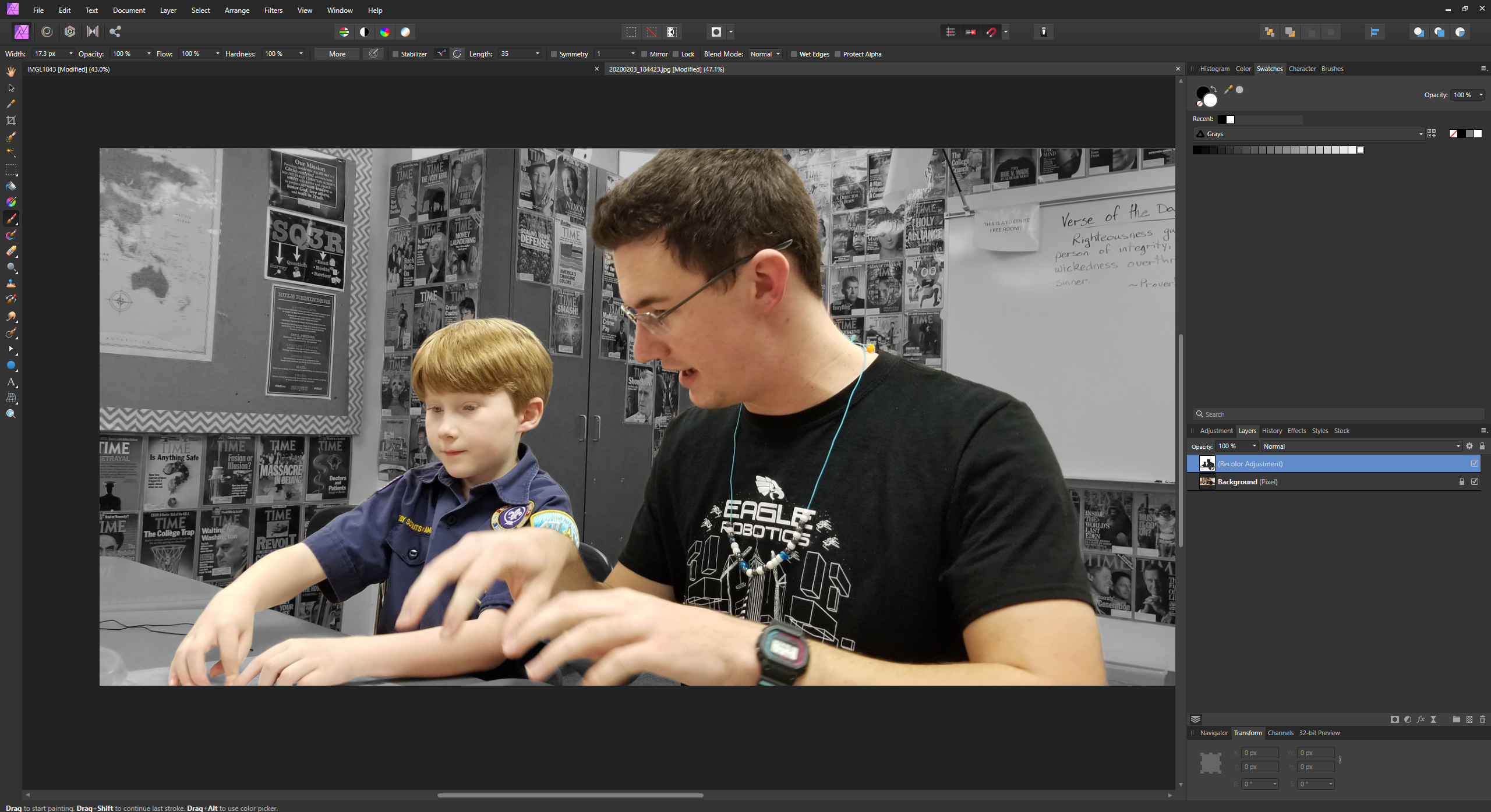
Task: Apply Auto White Balance from toolbar
Action: click(405, 32)
